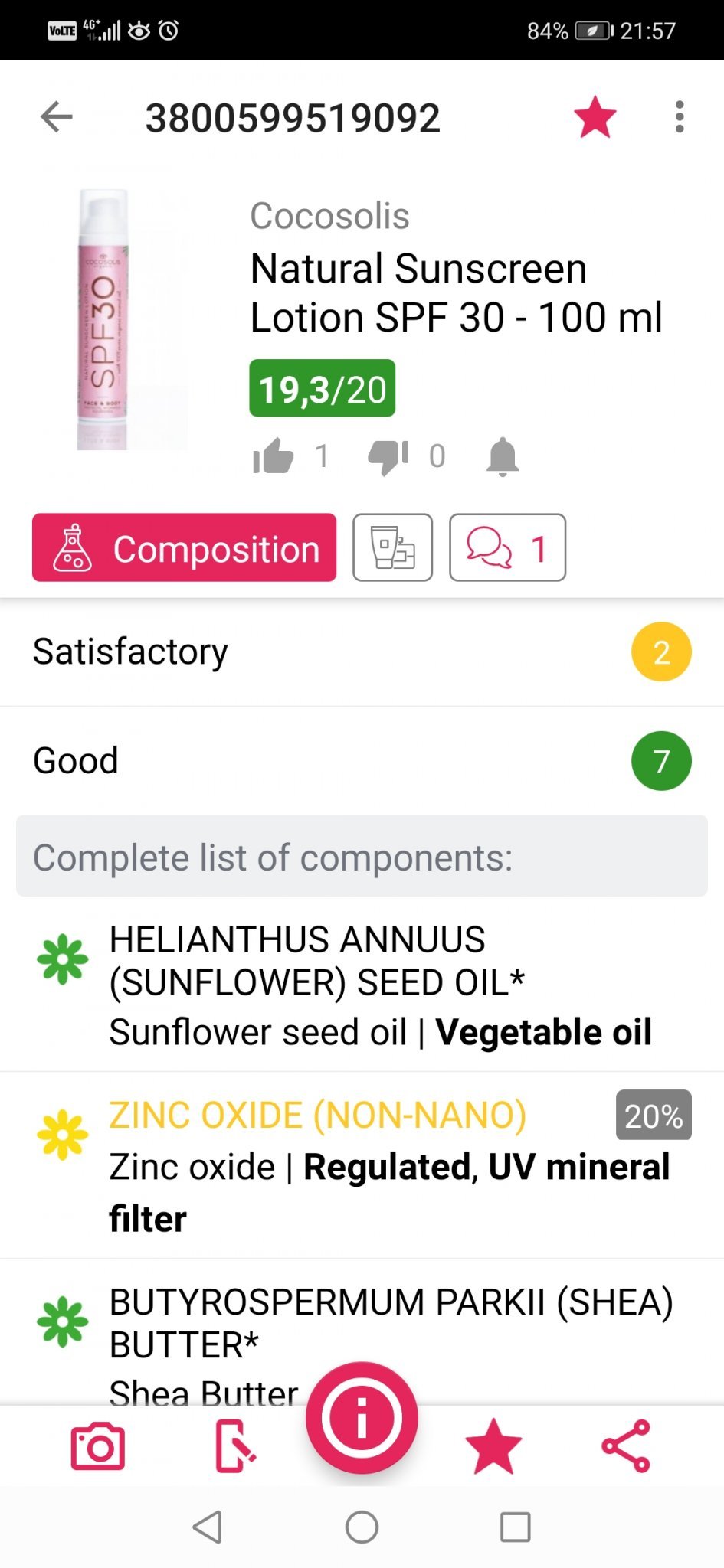Tap the thumbs down icon
The height and width of the screenshot is (1568, 724).
tap(388, 457)
